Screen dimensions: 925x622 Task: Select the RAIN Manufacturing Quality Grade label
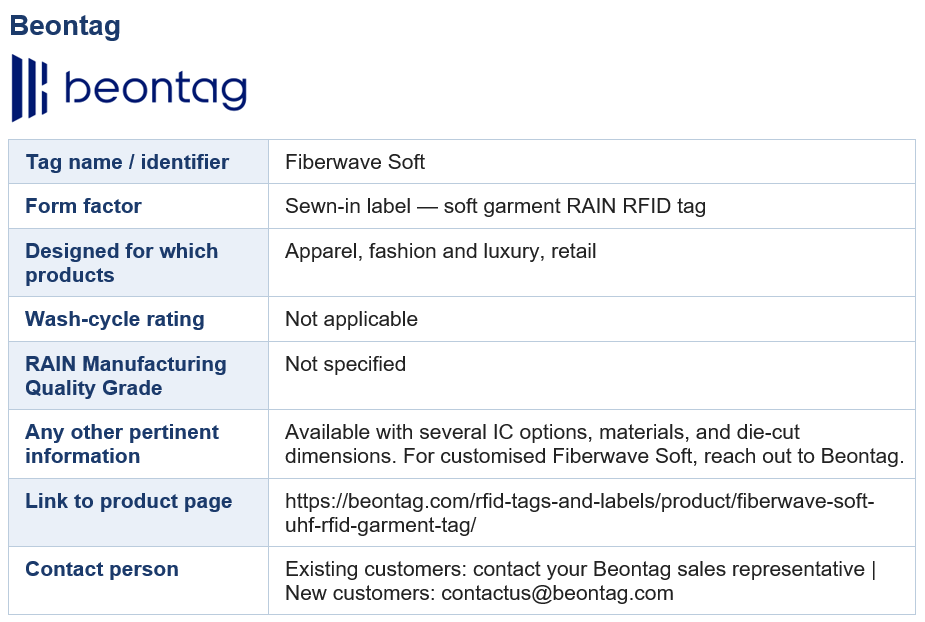tap(126, 375)
